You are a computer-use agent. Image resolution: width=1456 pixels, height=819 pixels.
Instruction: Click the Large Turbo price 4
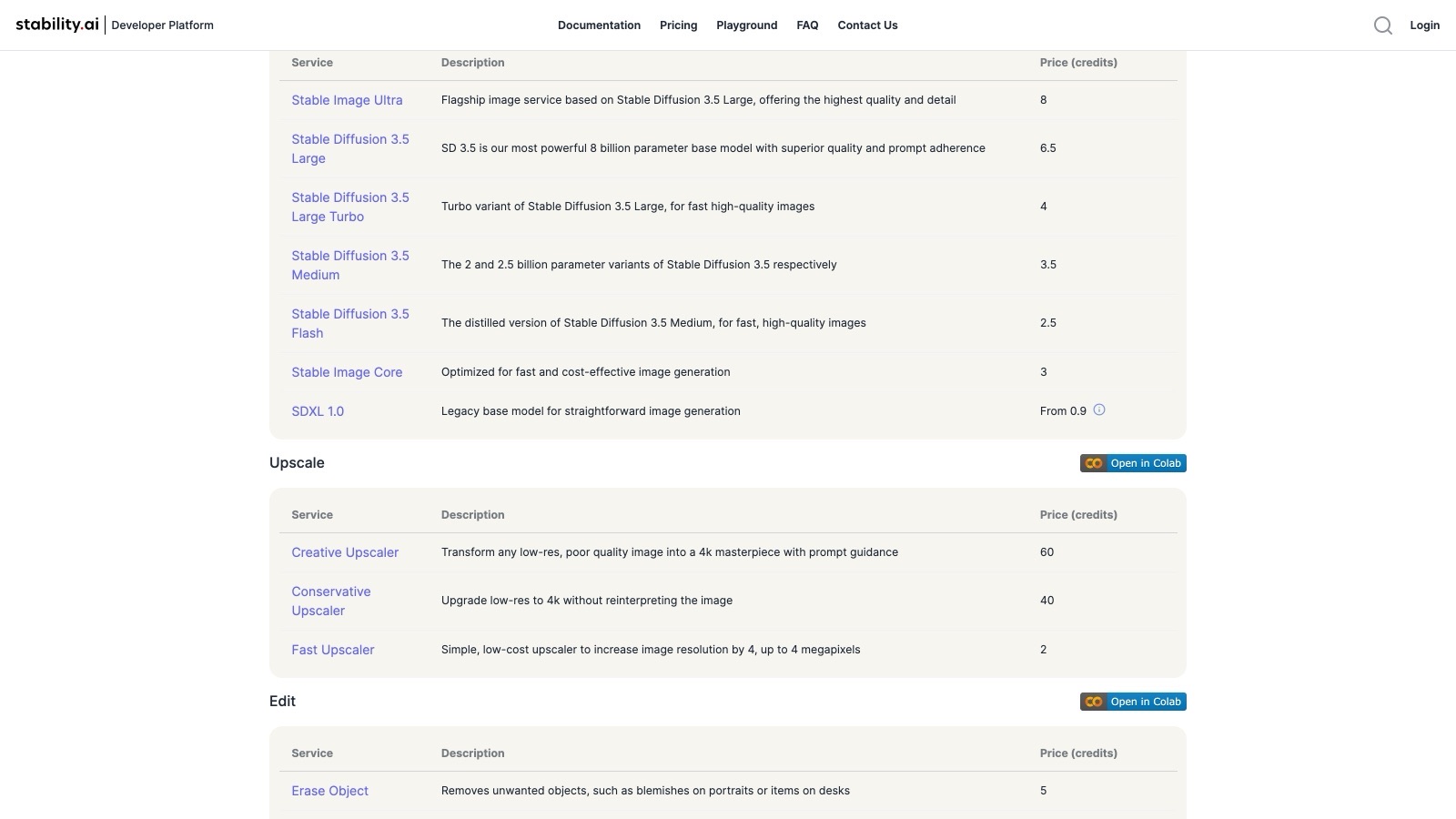[x=1044, y=207]
